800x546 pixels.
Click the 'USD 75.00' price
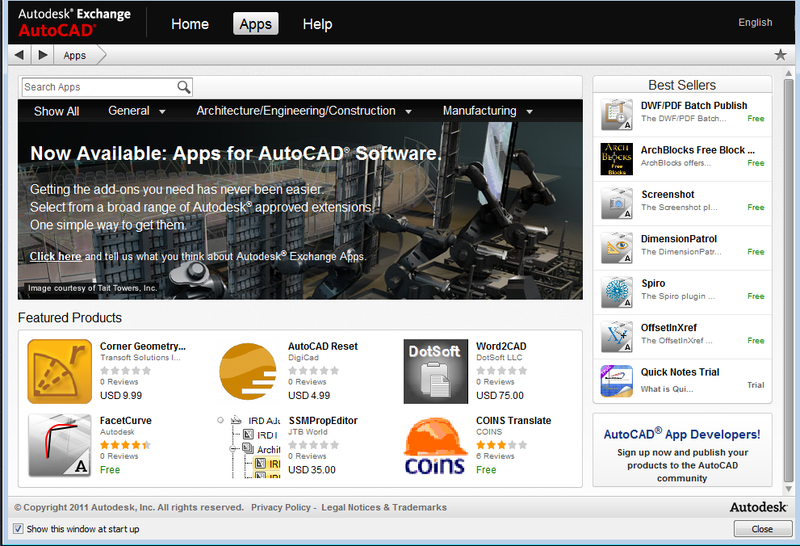[499, 395]
